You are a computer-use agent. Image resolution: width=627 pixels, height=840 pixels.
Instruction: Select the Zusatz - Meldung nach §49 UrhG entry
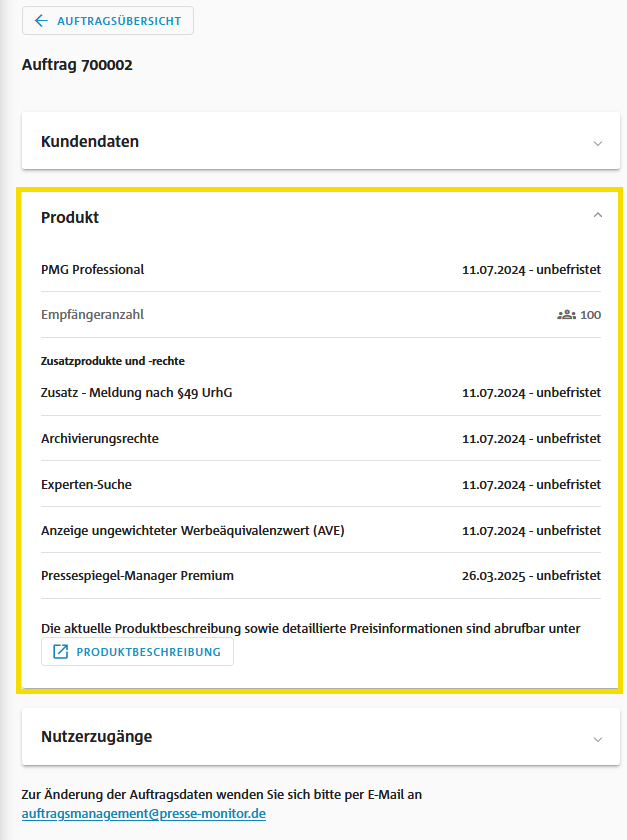pyautogui.click(x=137, y=392)
